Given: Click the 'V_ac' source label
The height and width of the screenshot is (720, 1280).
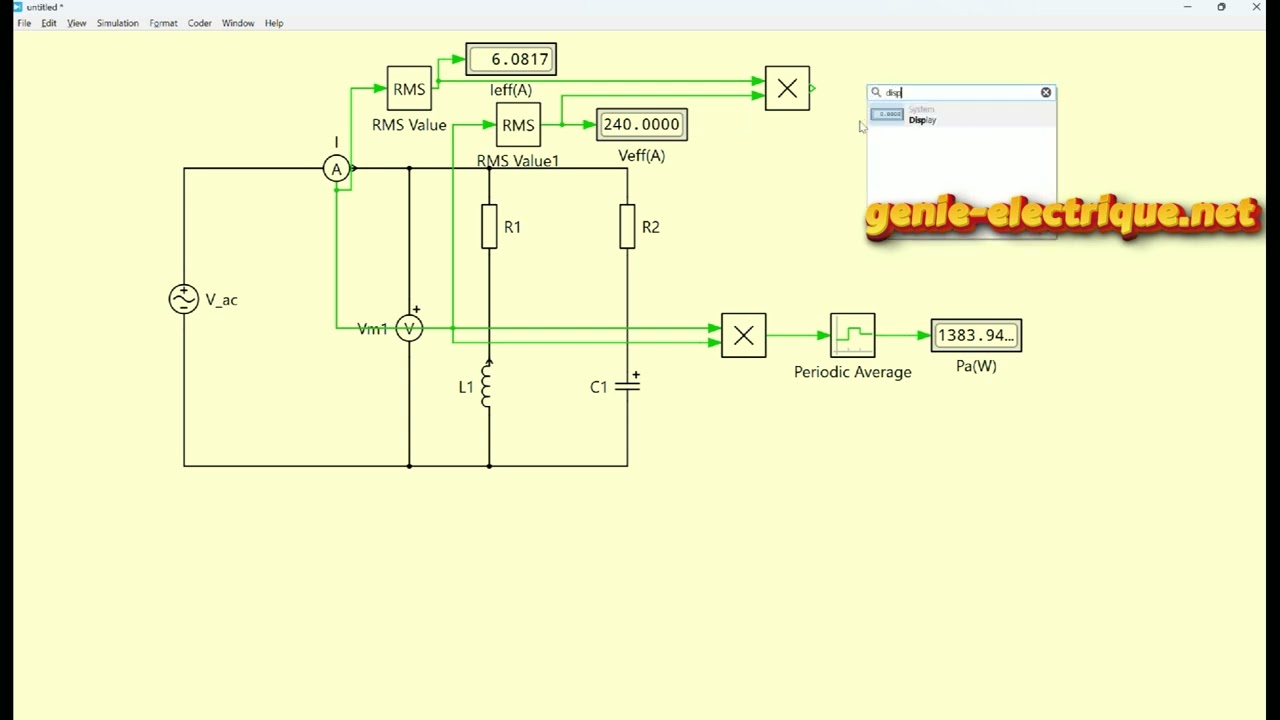Looking at the screenshot, I should [222, 300].
